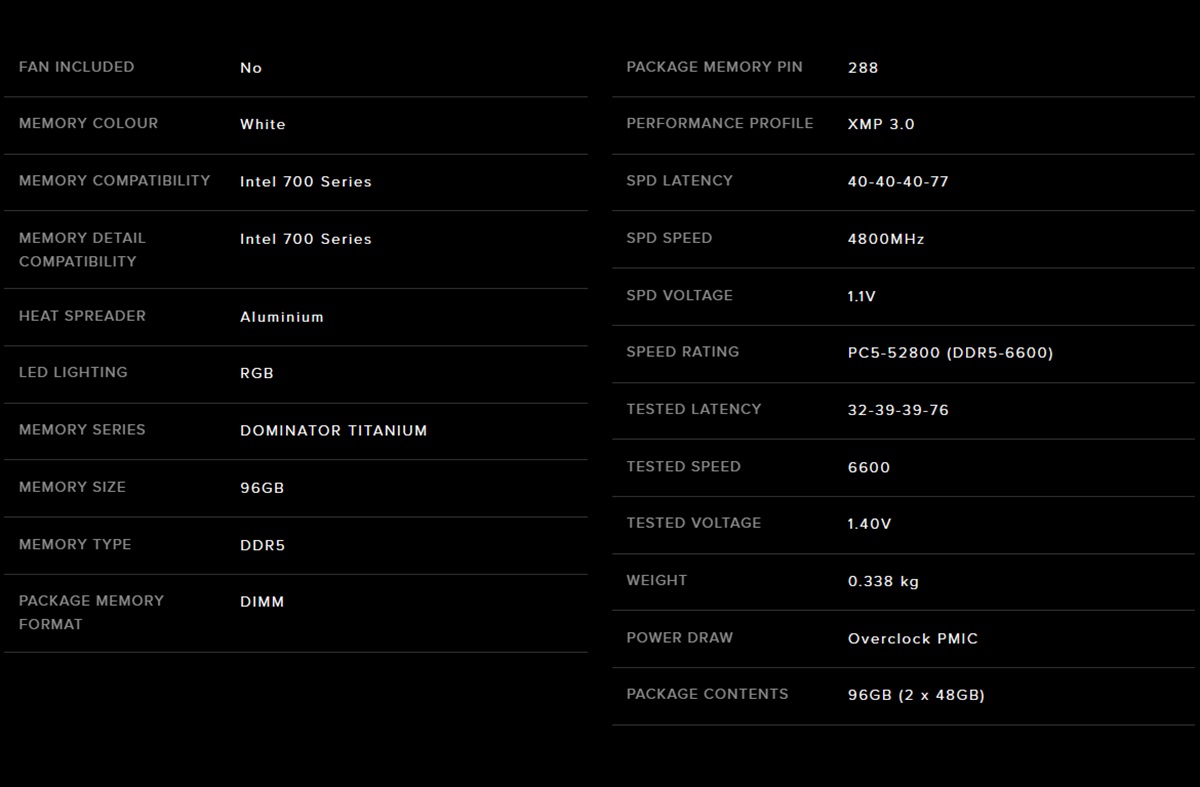Image resolution: width=1200 pixels, height=787 pixels.
Task: Select the memory type value 'DDR5'
Action: (263, 545)
